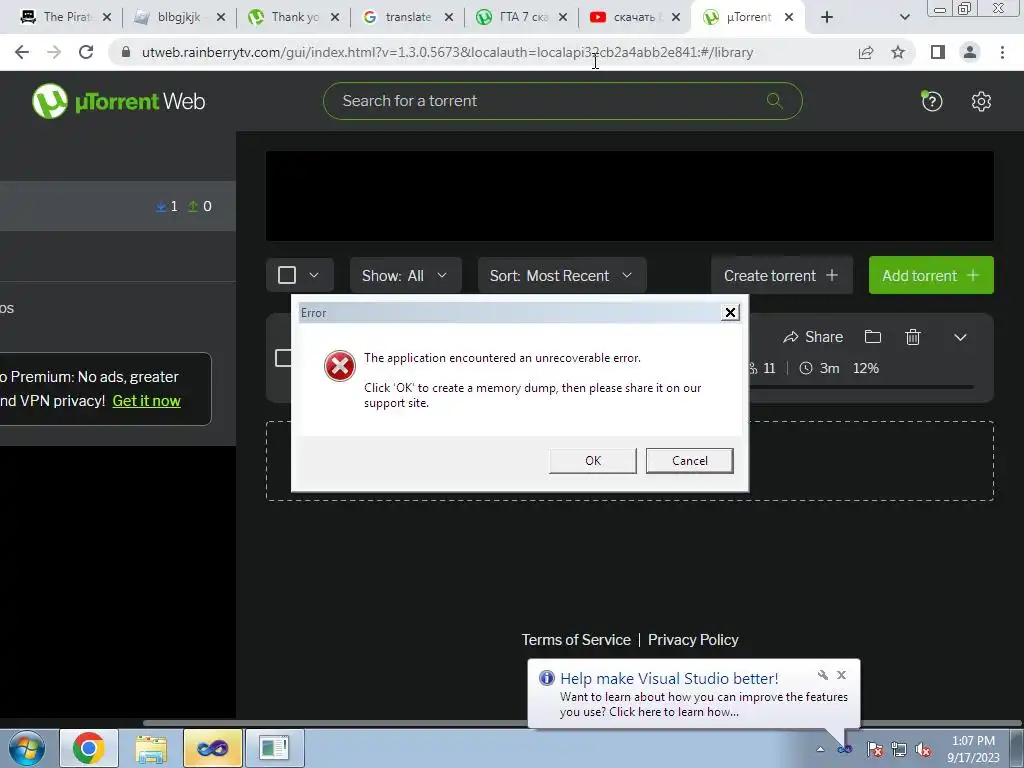Image resolution: width=1024 pixels, height=768 pixels.
Task: Click the wrench icon in notification balloon
Action: (823, 675)
